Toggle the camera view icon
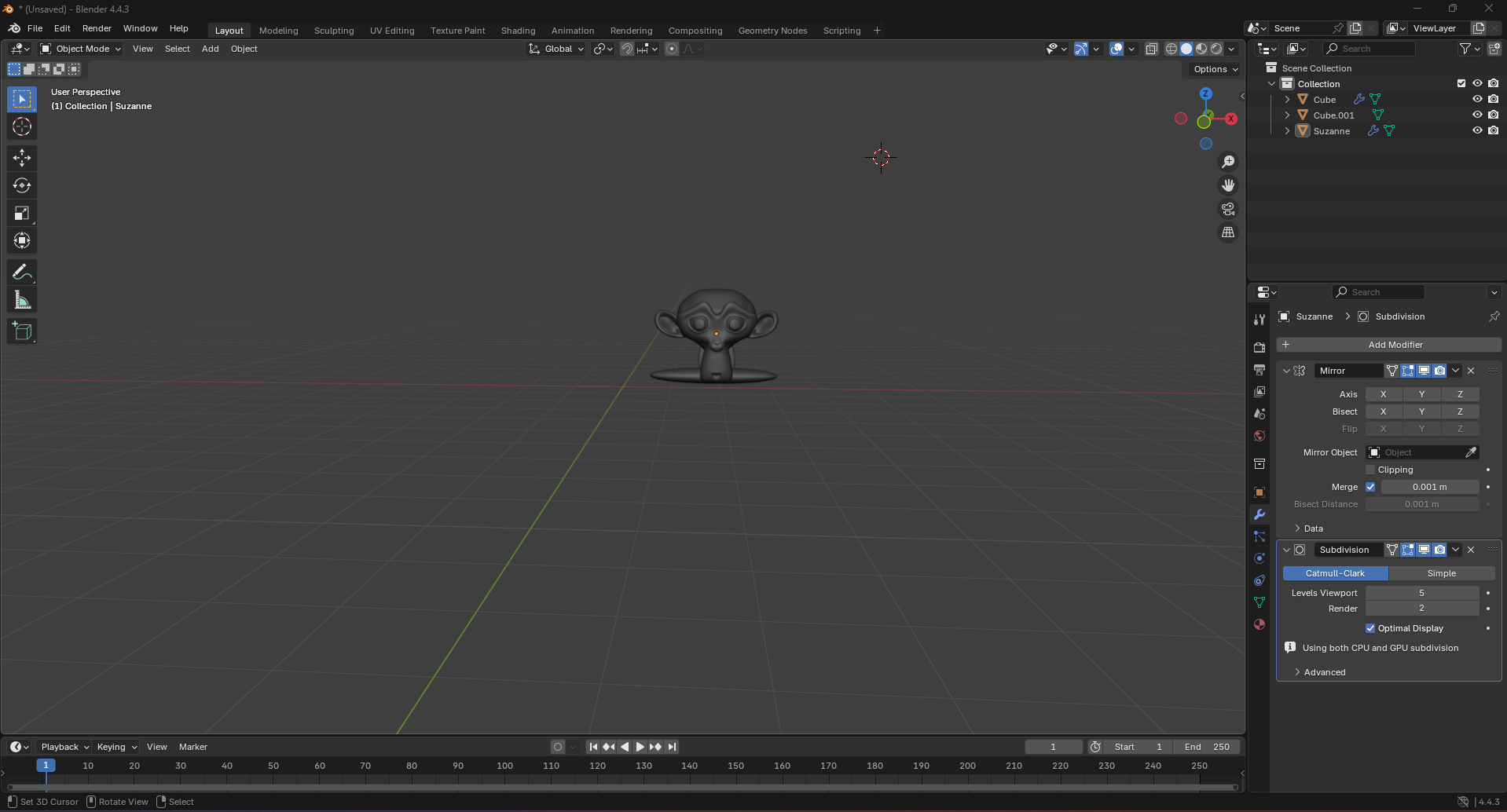The height and width of the screenshot is (812, 1507). click(1228, 209)
